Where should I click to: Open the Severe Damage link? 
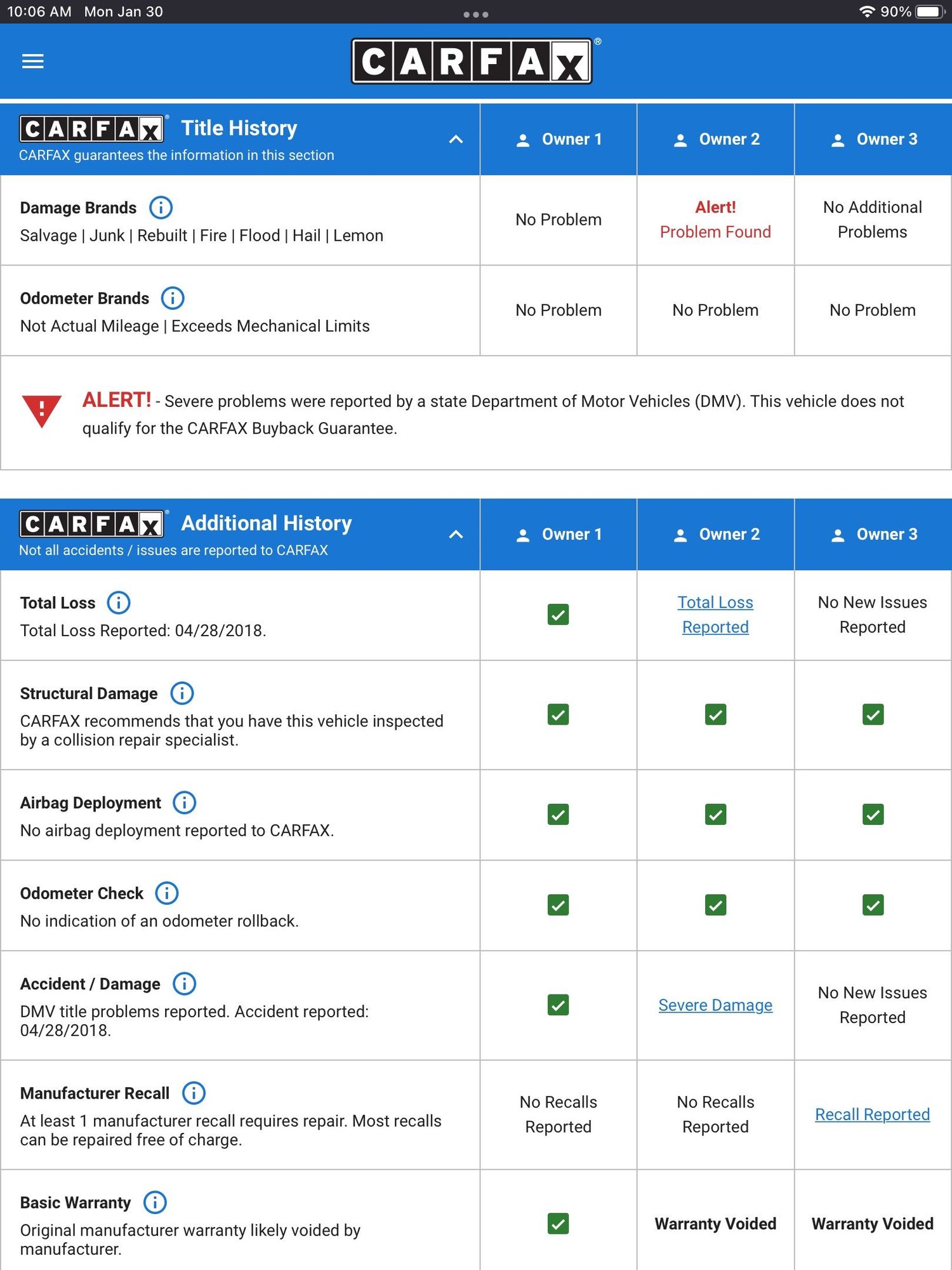click(x=715, y=1005)
